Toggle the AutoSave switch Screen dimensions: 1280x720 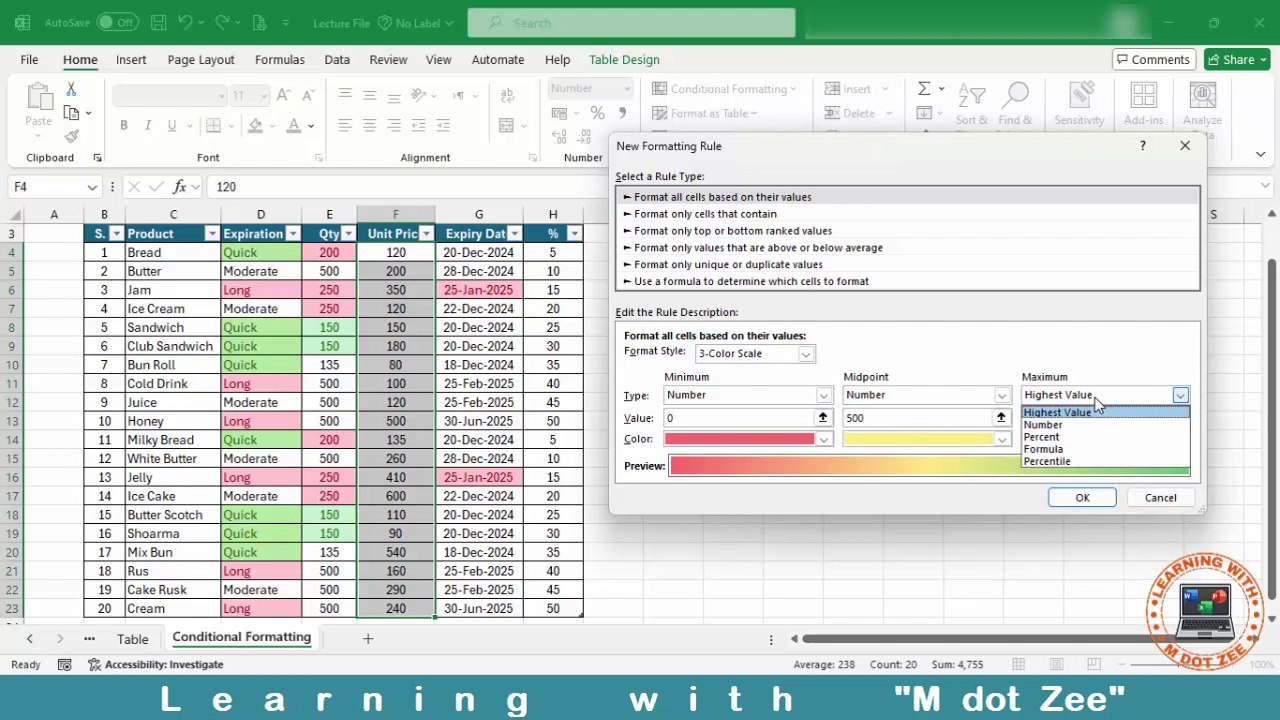(x=118, y=22)
